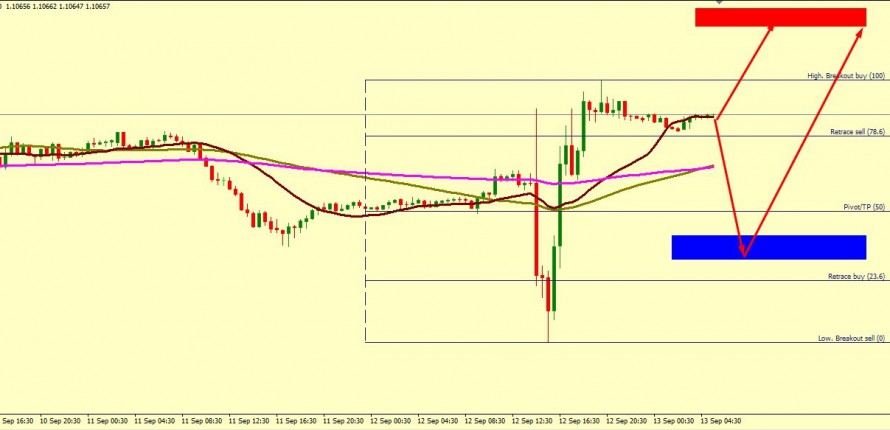Select the Retrace buy (23.6) level label

856,276
